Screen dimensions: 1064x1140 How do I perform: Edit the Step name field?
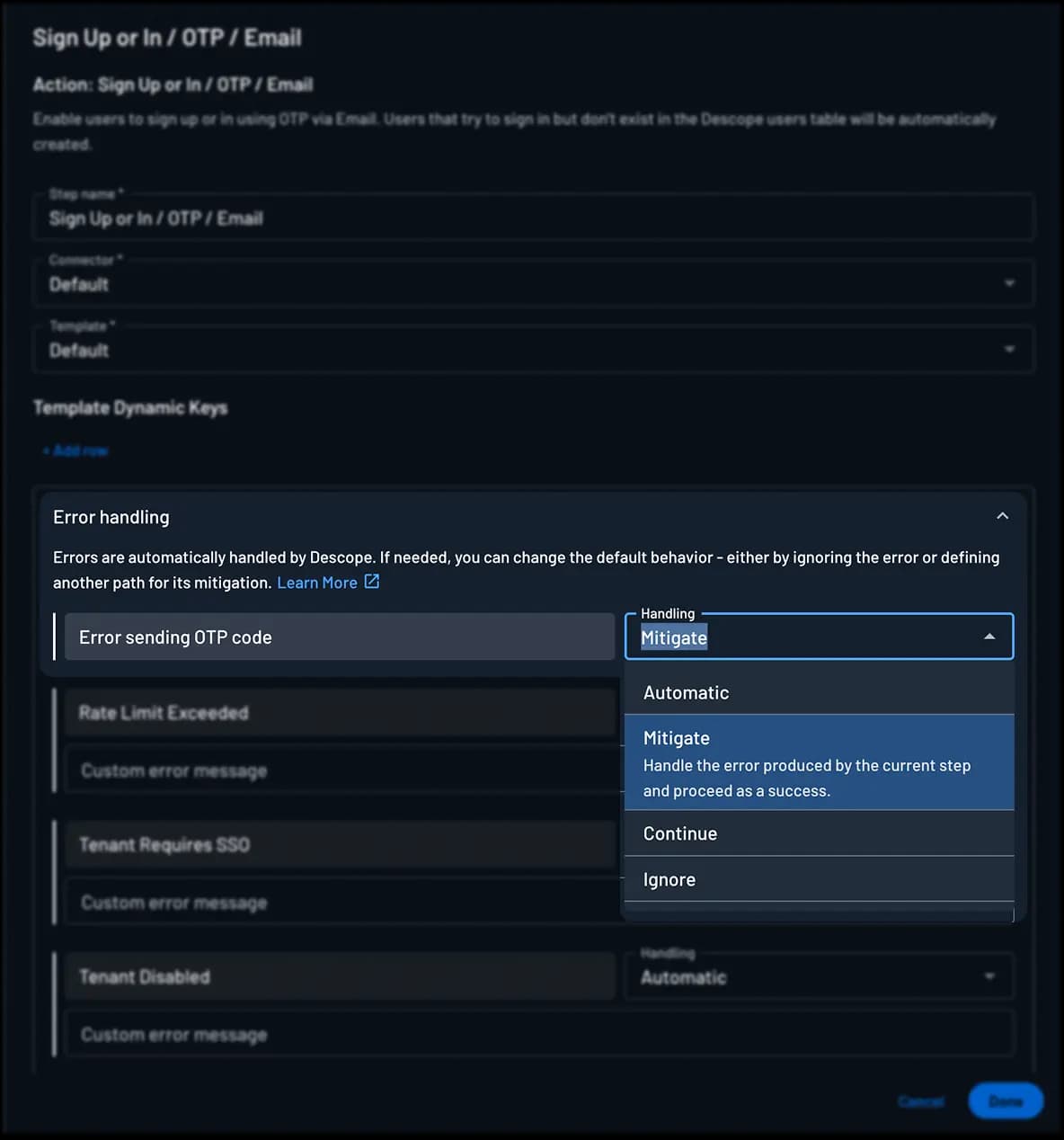pyautogui.click(x=534, y=217)
